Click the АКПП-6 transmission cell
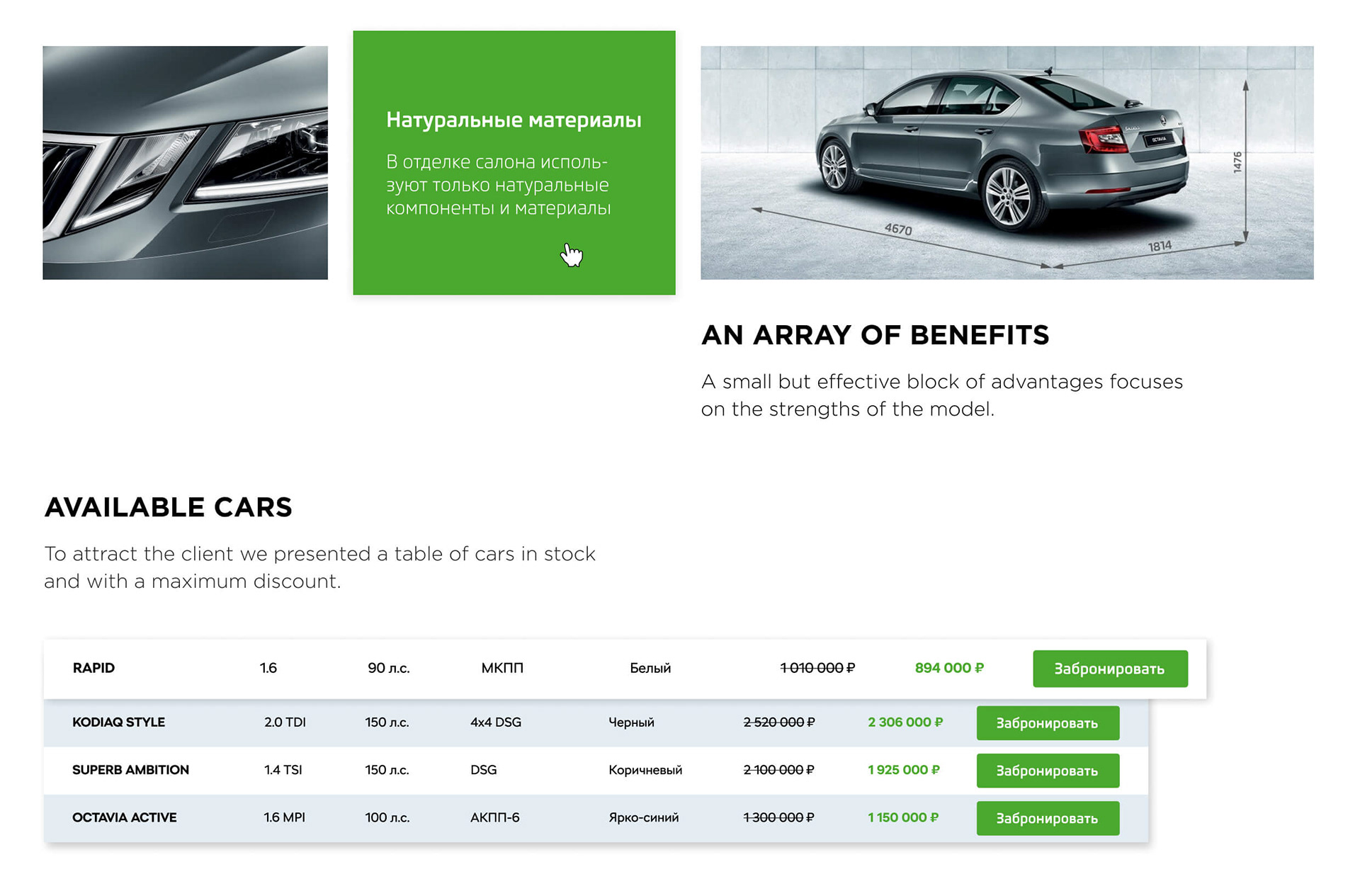The image size is (1360, 896). 494,817
